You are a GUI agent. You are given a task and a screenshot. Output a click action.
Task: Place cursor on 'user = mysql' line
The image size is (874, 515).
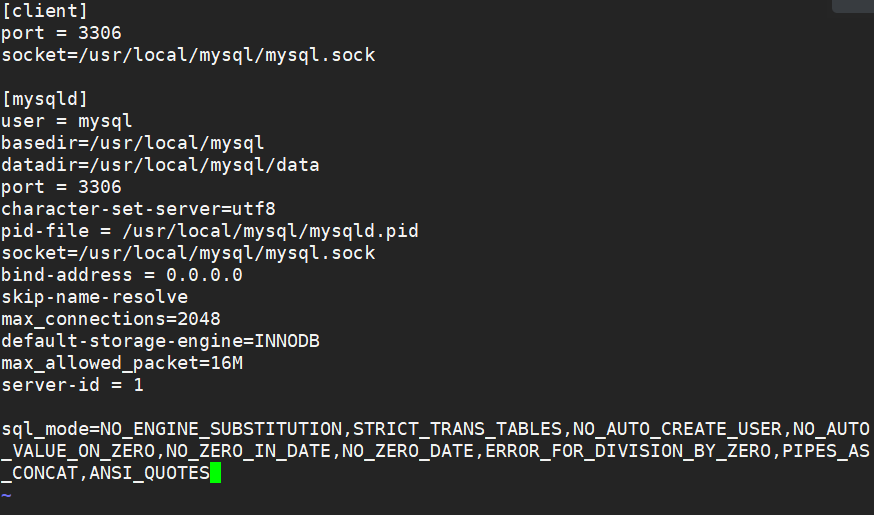coord(66,121)
